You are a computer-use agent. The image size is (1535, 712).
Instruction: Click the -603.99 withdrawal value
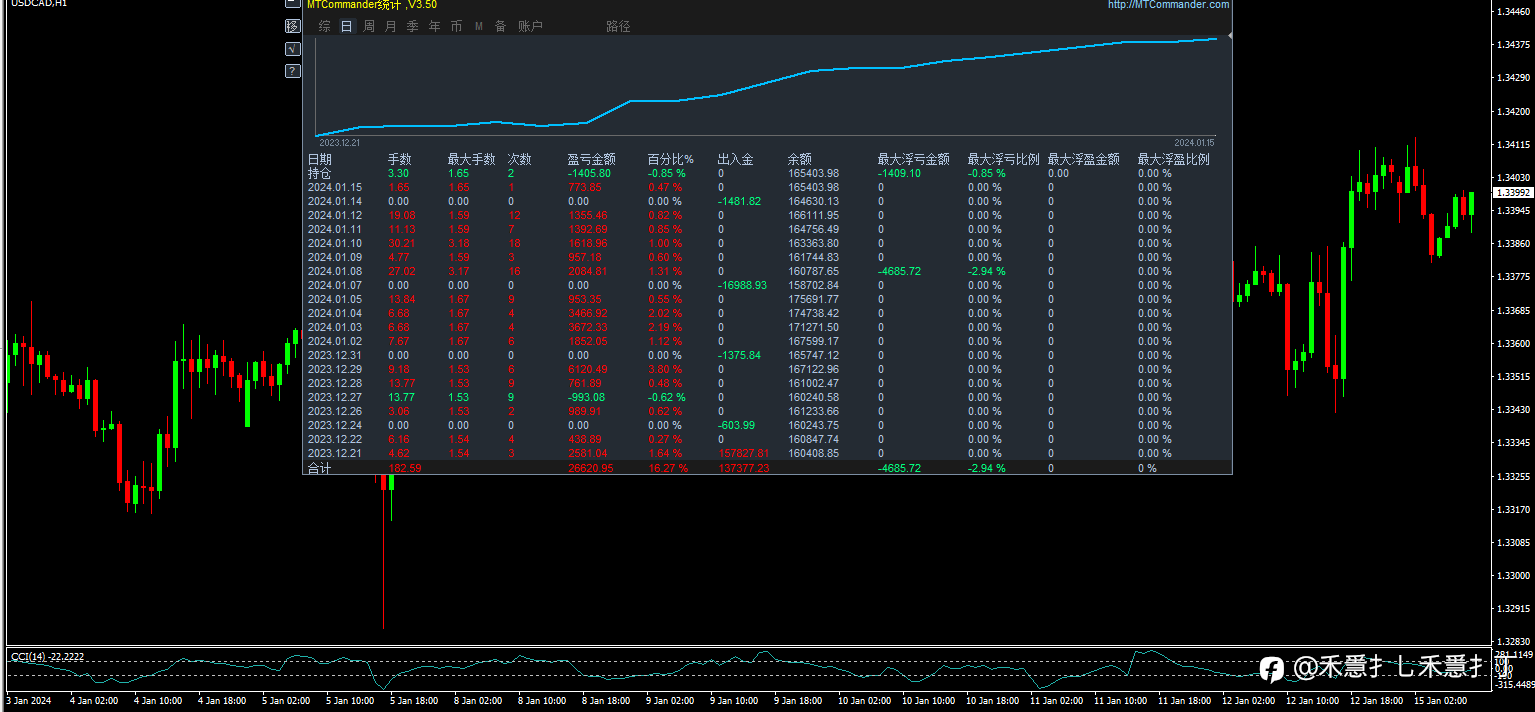pos(736,425)
